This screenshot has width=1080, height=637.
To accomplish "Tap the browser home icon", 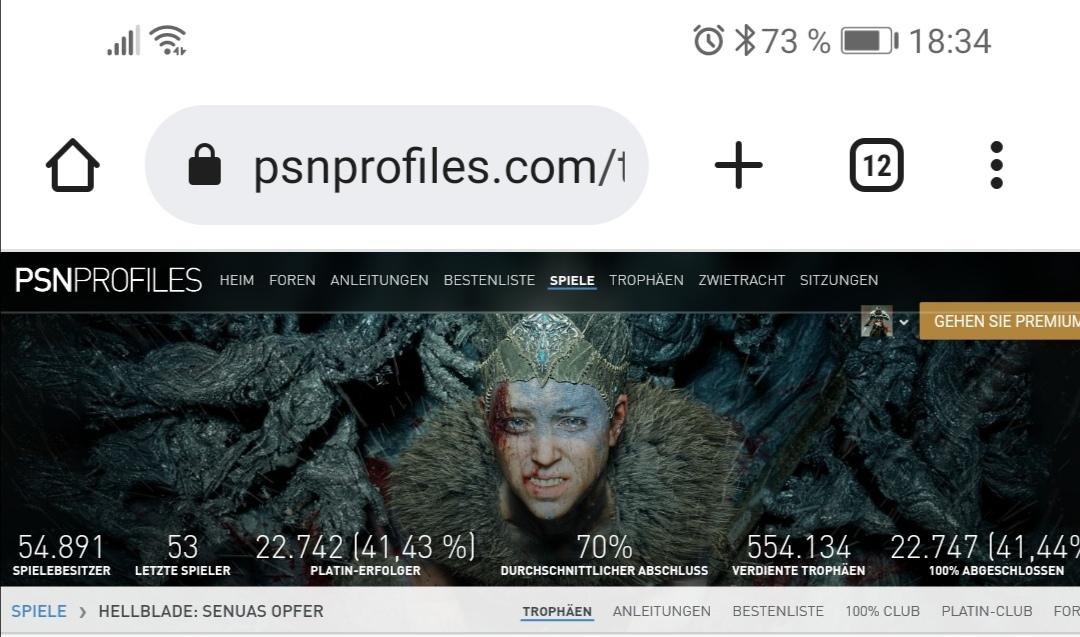I will pyautogui.click(x=73, y=165).
